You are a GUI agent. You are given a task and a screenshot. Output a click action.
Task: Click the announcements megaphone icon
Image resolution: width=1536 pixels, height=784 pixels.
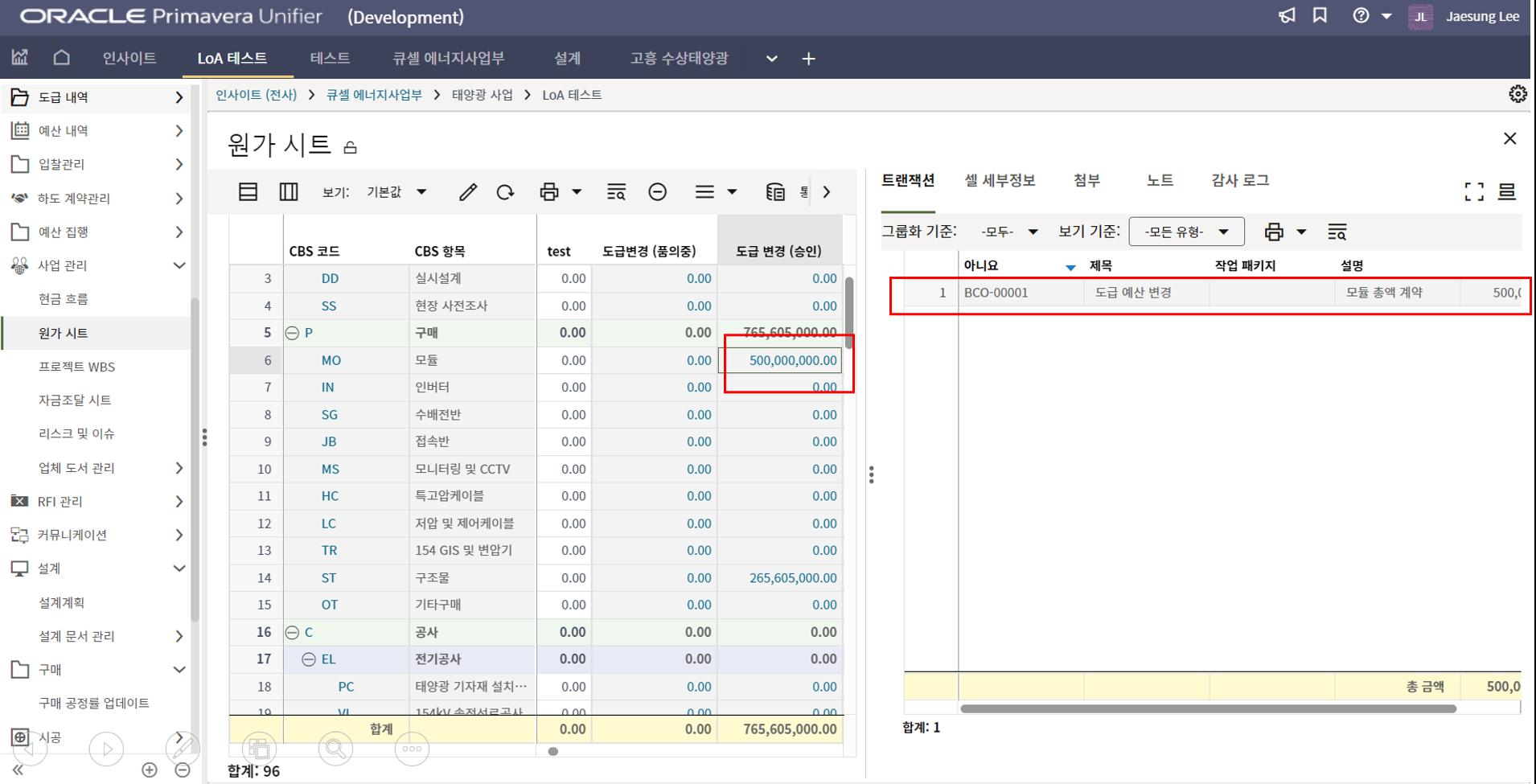click(x=1287, y=16)
